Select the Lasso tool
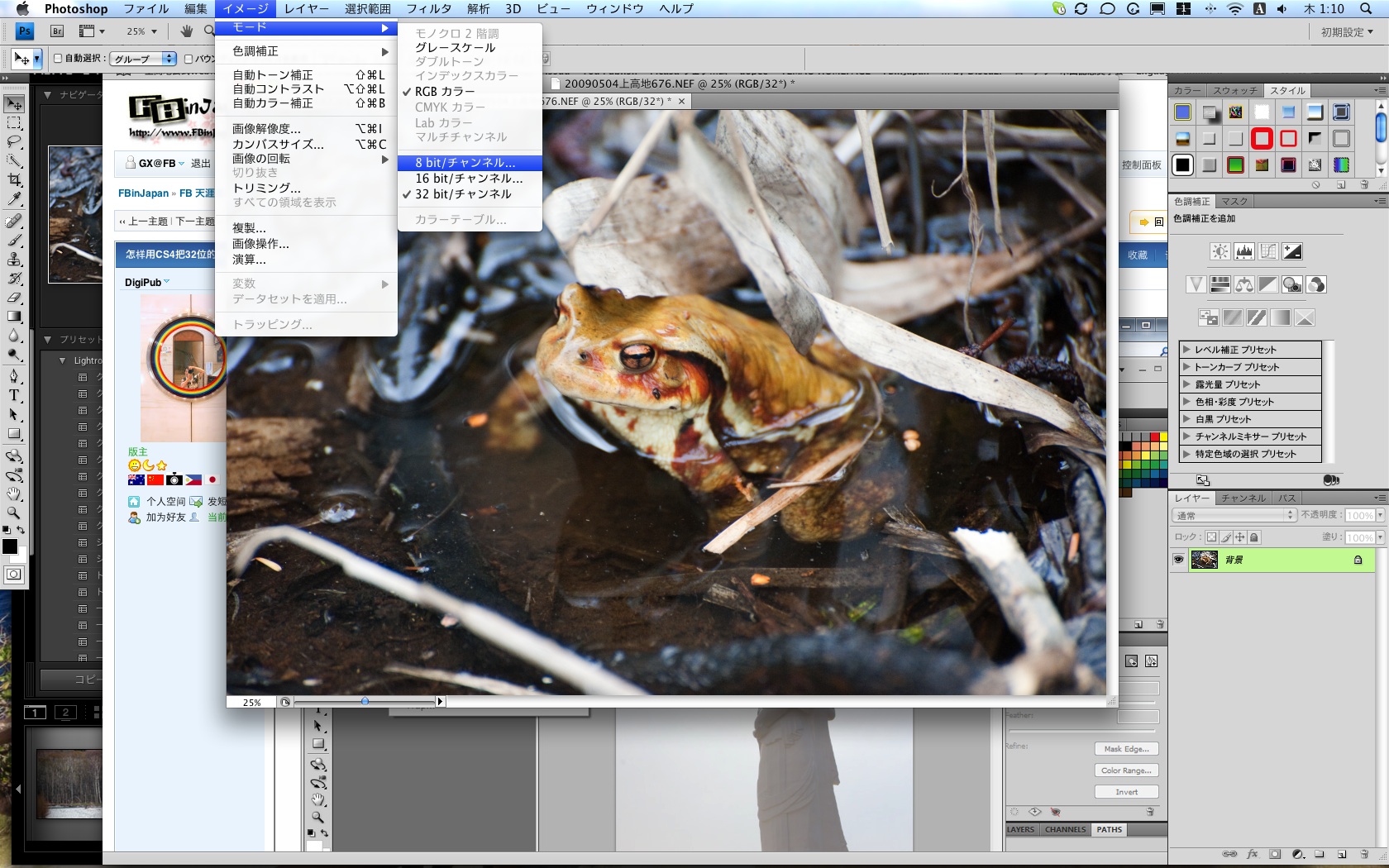Screen dimensions: 1389x868 pos(14,142)
